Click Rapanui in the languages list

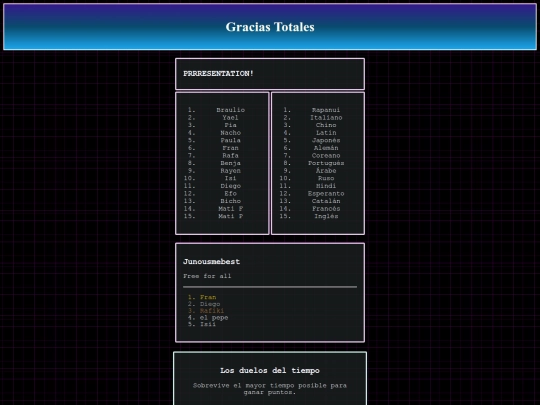pyautogui.click(x=326, y=110)
